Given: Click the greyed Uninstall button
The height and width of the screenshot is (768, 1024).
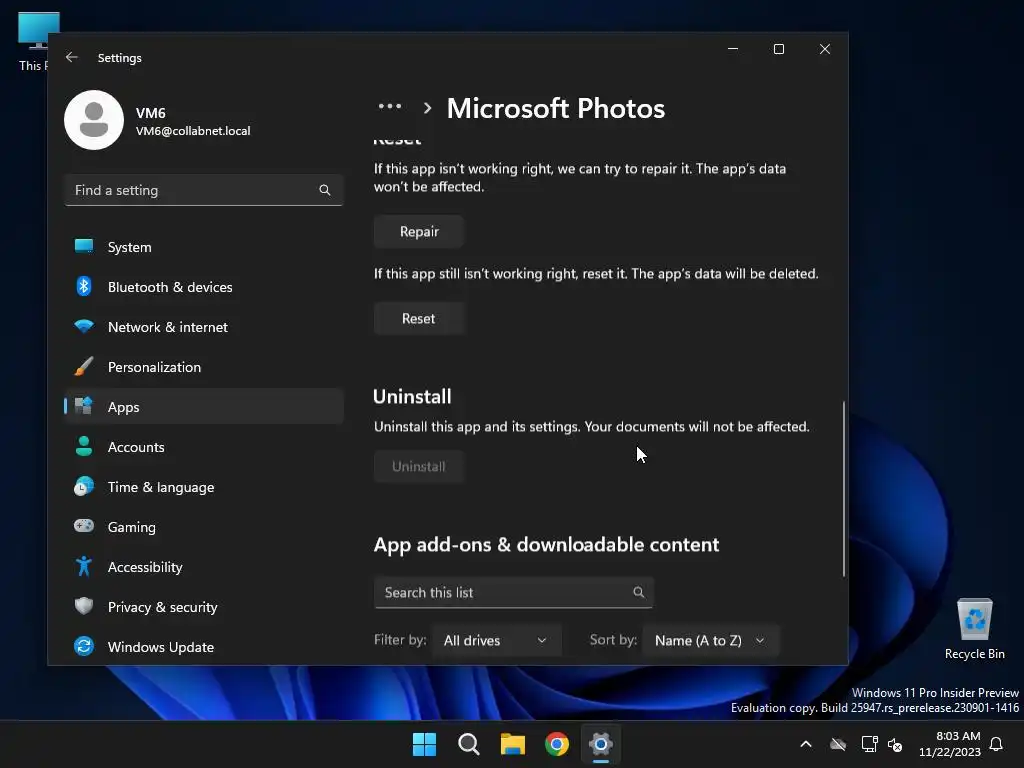Looking at the screenshot, I should point(419,466).
